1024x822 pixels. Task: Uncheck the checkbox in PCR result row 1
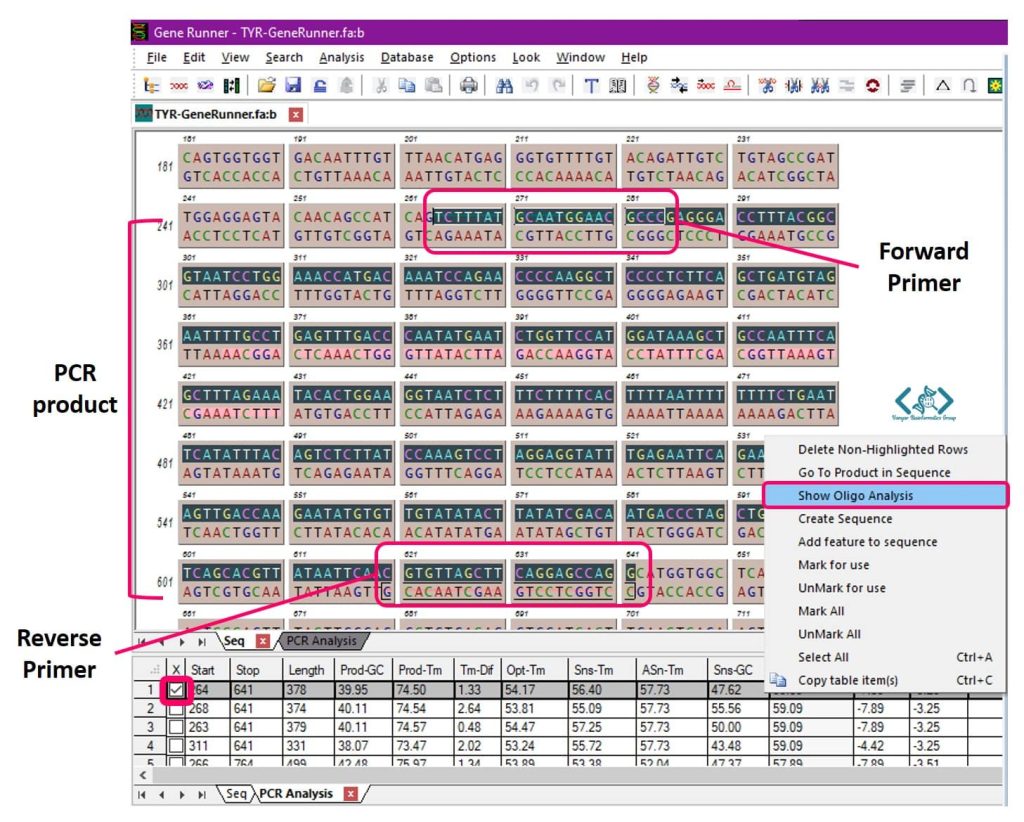coord(176,690)
